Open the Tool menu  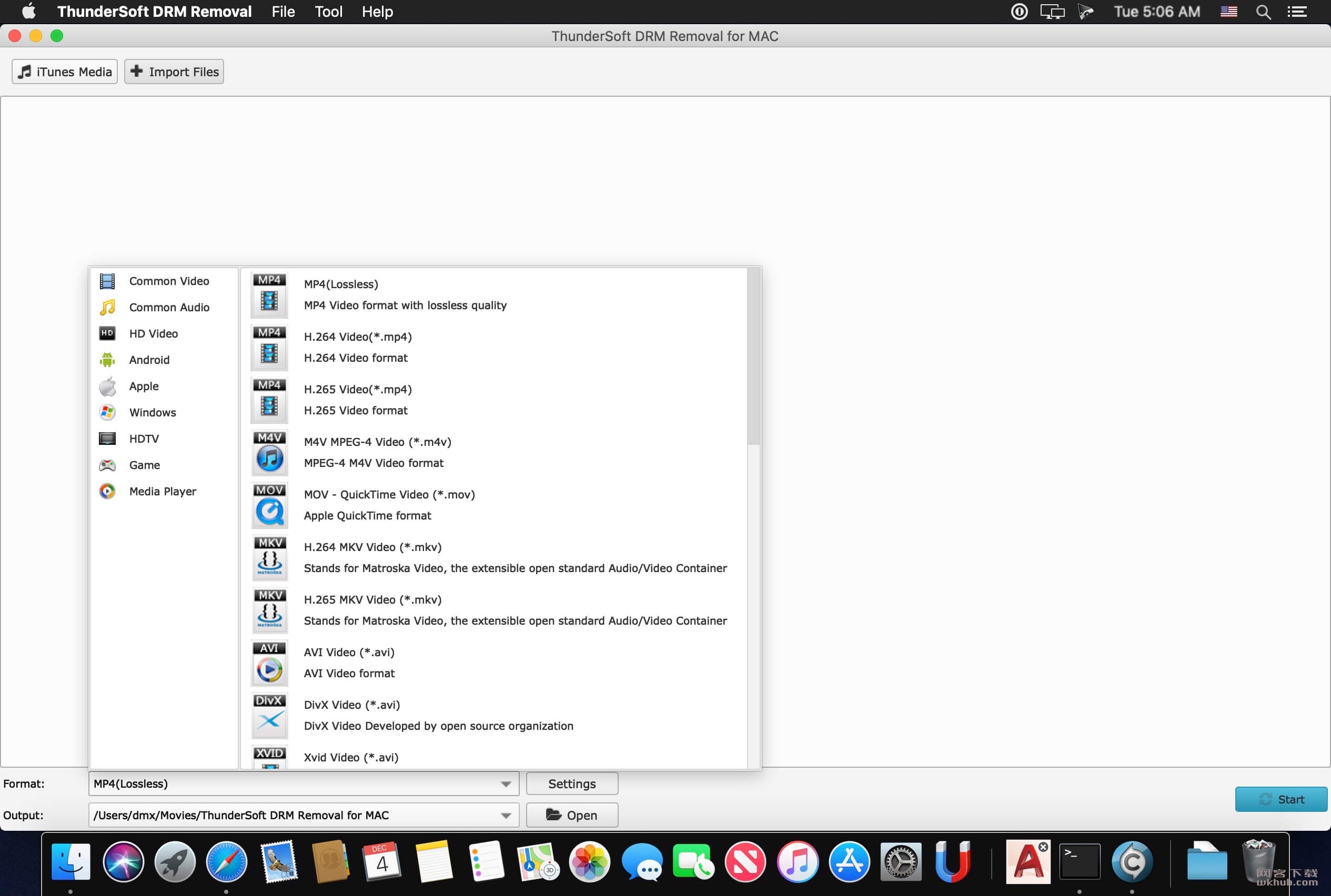(x=328, y=12)
